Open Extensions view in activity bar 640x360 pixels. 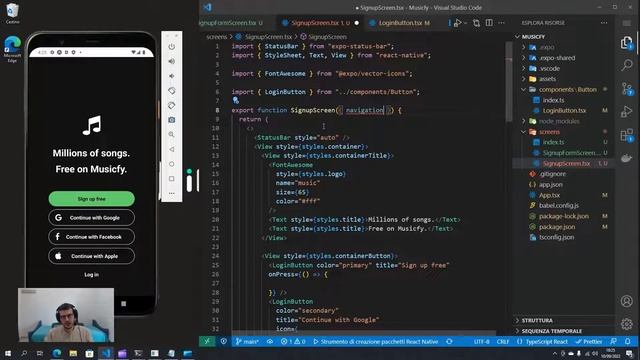(627, 135)
